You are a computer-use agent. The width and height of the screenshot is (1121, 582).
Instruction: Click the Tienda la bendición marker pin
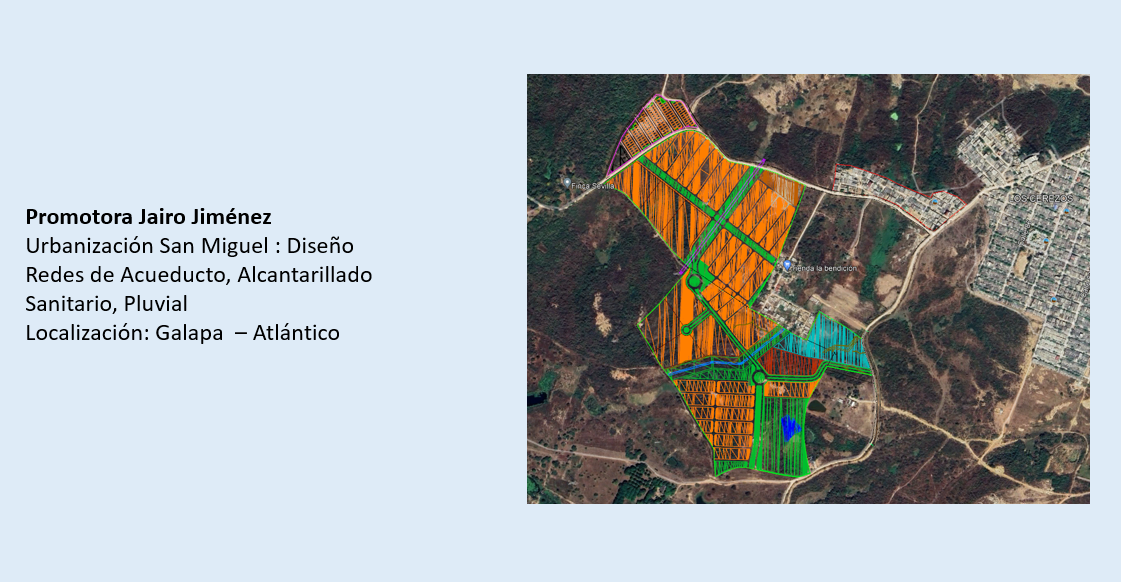[785, 264]
